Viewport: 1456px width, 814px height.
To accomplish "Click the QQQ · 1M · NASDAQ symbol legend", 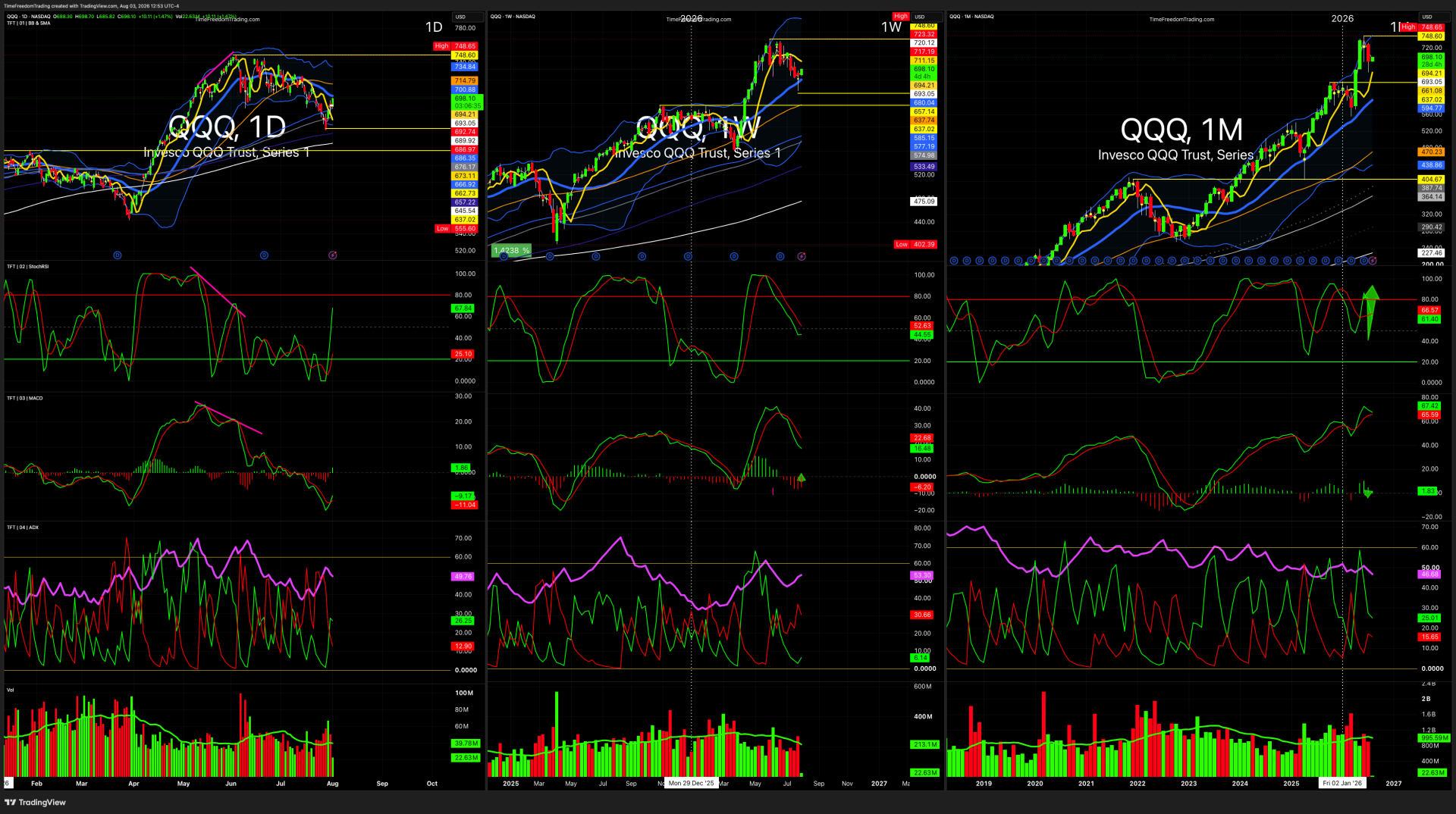I will pos(971,16).
